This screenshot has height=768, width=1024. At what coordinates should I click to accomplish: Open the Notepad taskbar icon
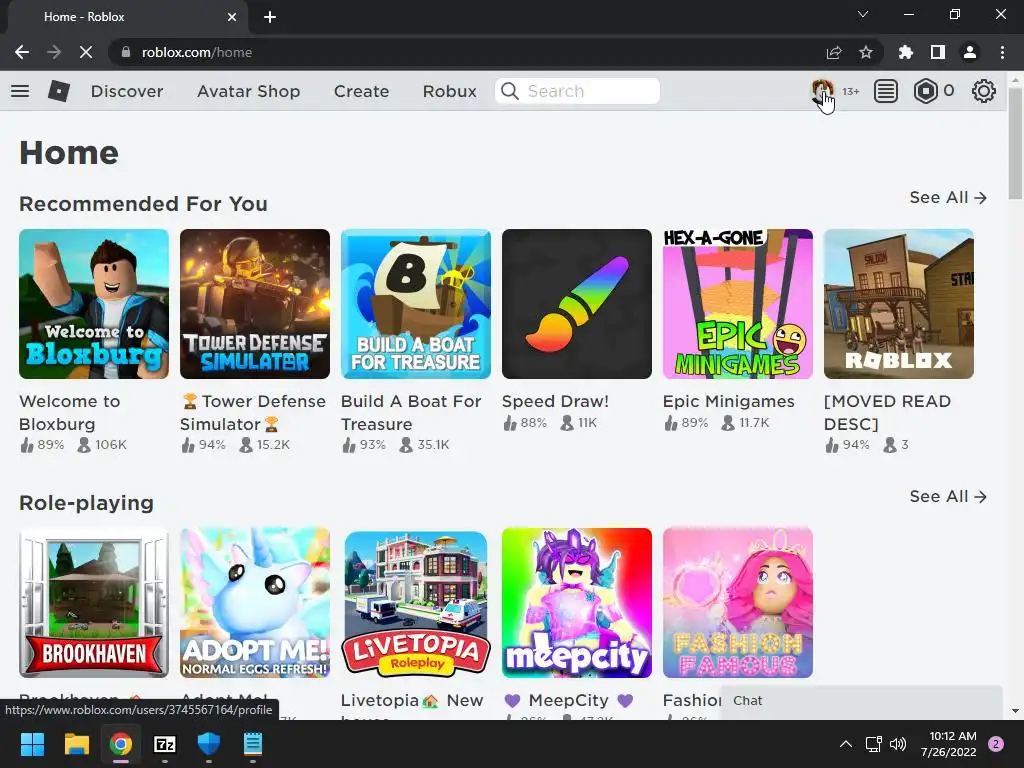[x=253, y=744]
